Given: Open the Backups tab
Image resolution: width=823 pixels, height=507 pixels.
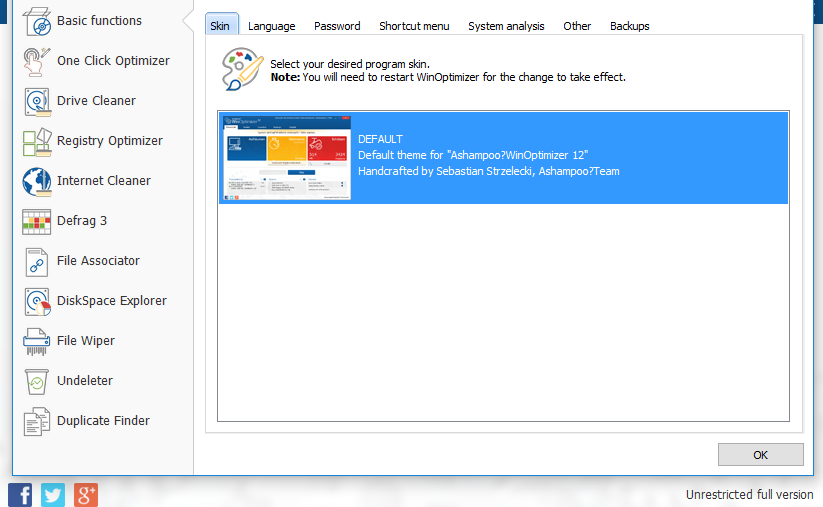Looking at the screenshot, I should point(629,26).
